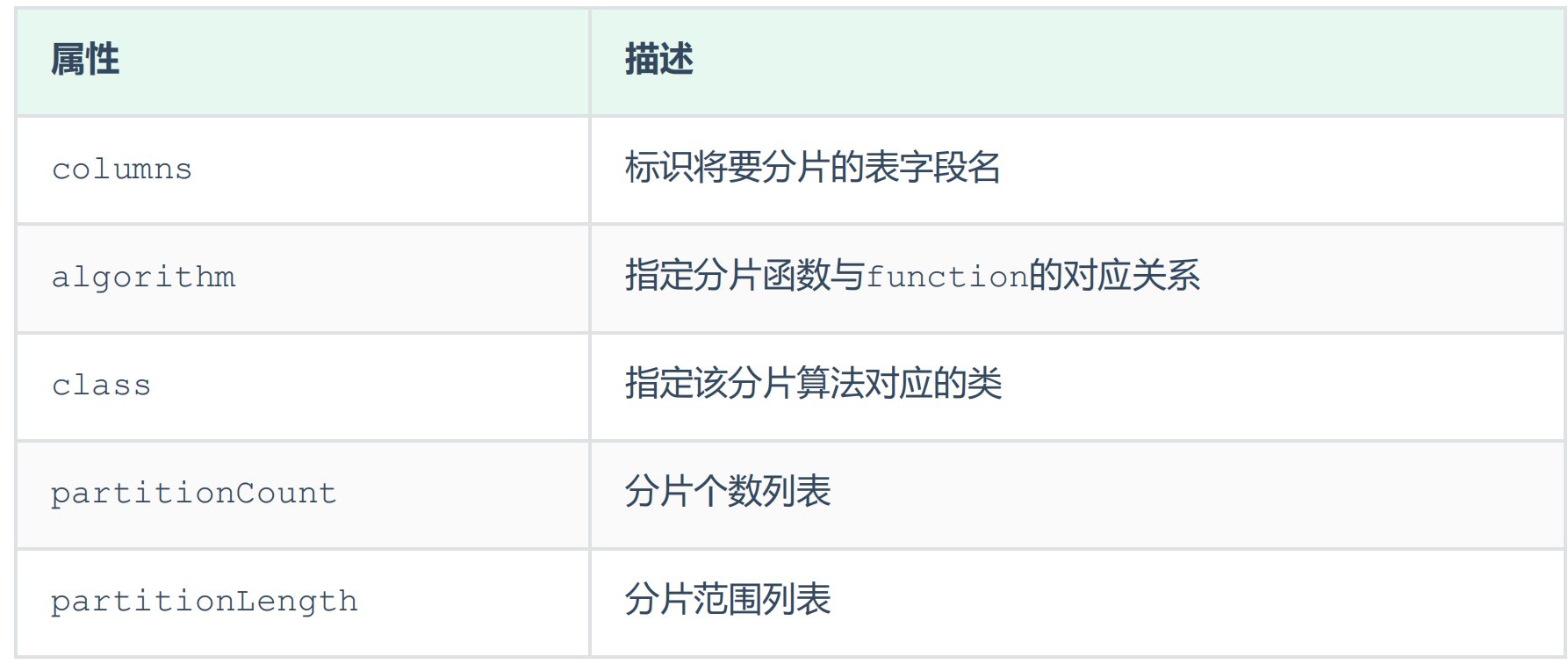
Task: Click the phrase 对应关系 in the algorithm row
Action: point(1131,276)
